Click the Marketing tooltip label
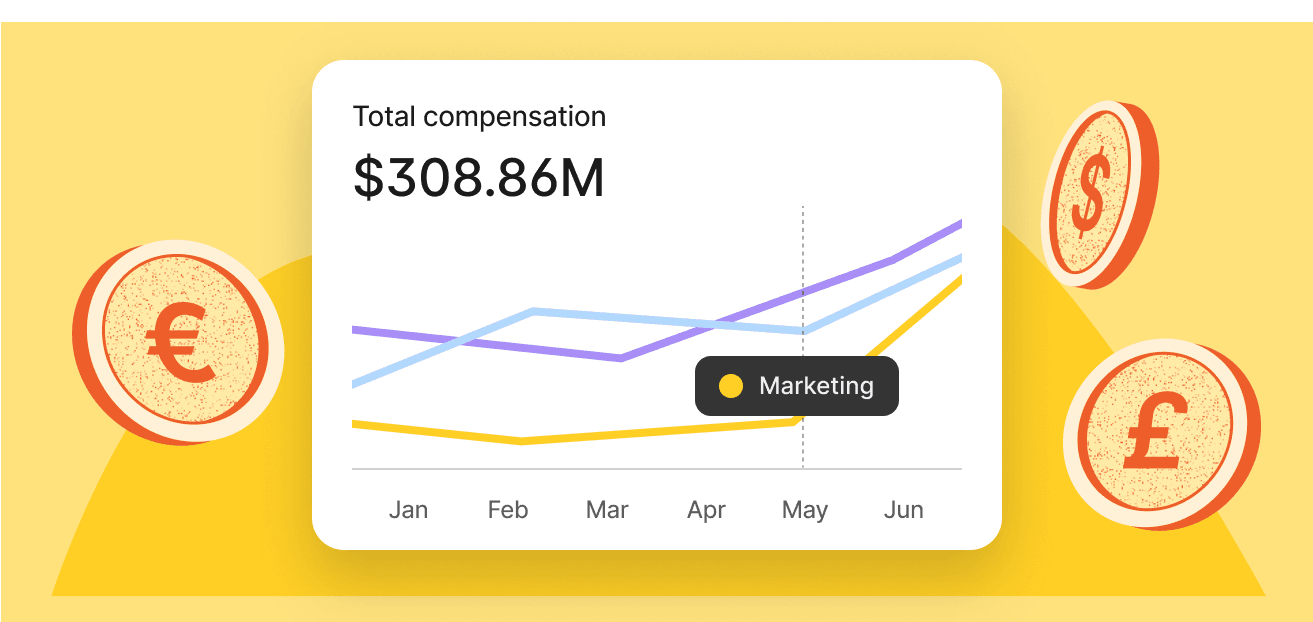The width and height of the screenshot is (1313, 622). point(816,386)
